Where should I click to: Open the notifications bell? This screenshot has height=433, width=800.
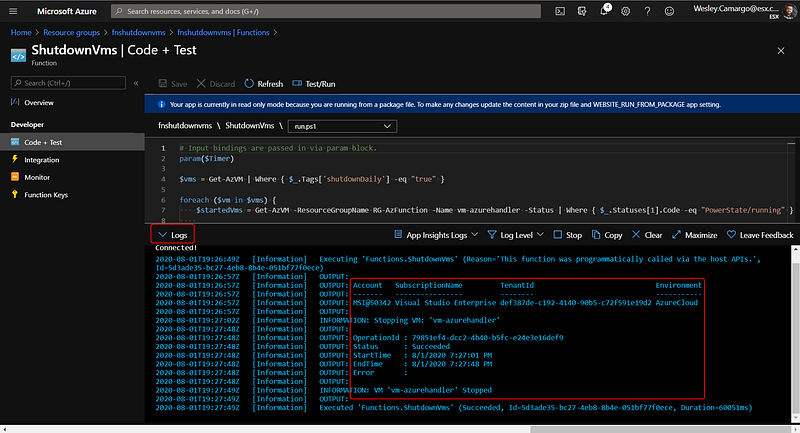click(x=605, y=11)
